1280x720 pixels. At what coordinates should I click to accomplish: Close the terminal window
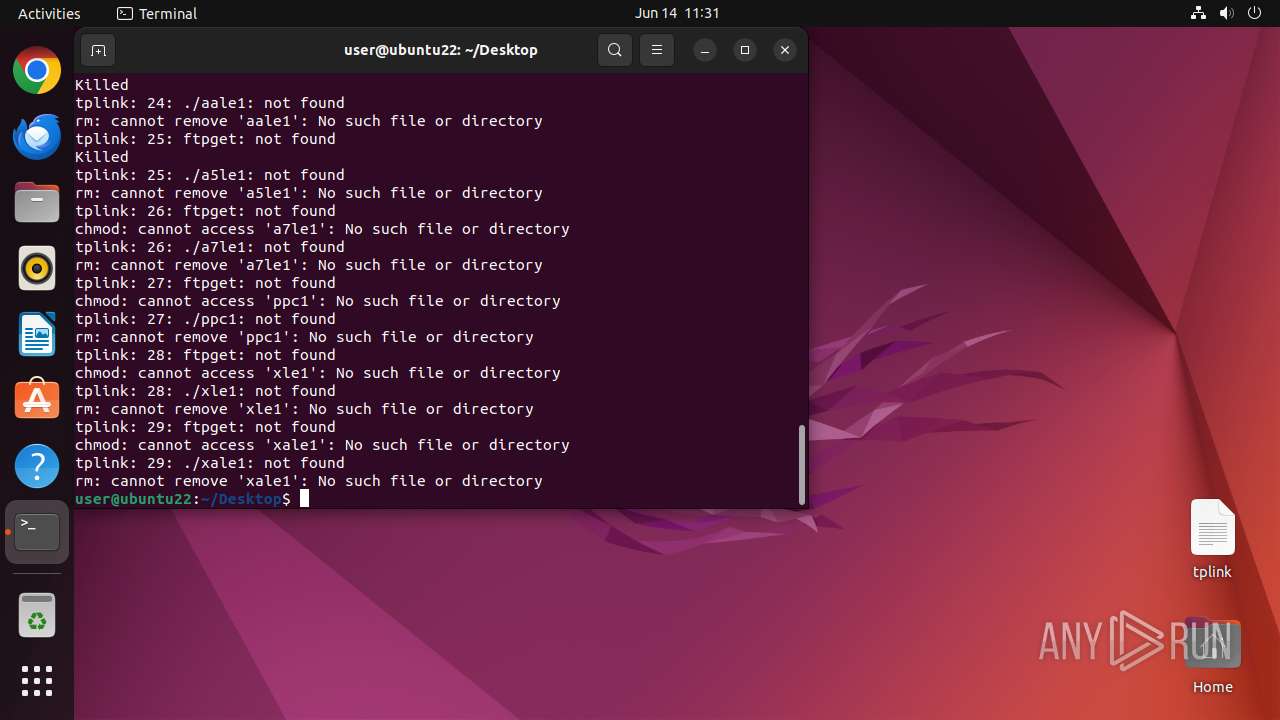coord(785,50)
